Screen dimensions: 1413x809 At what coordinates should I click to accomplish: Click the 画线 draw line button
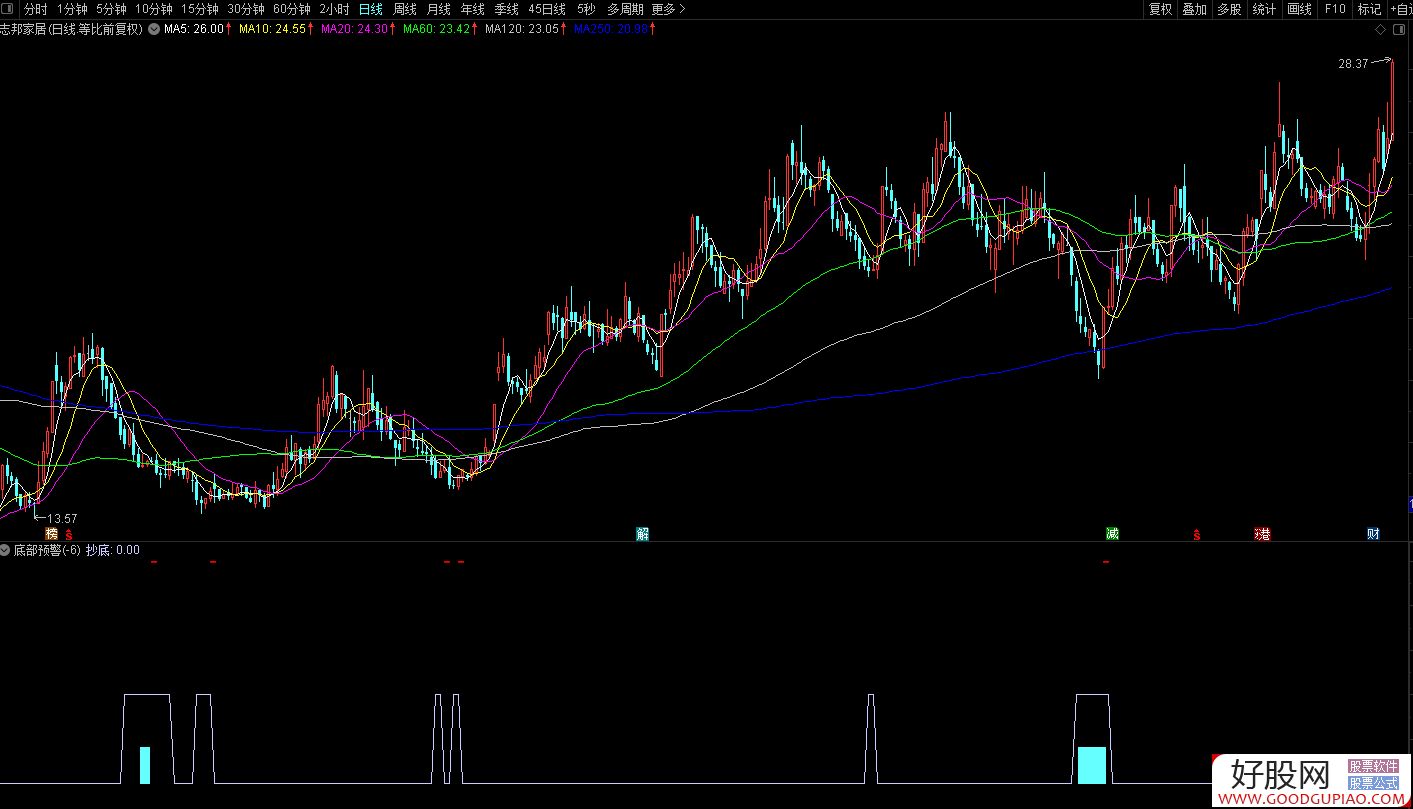pyautogui.click(x=1299, y=9)
